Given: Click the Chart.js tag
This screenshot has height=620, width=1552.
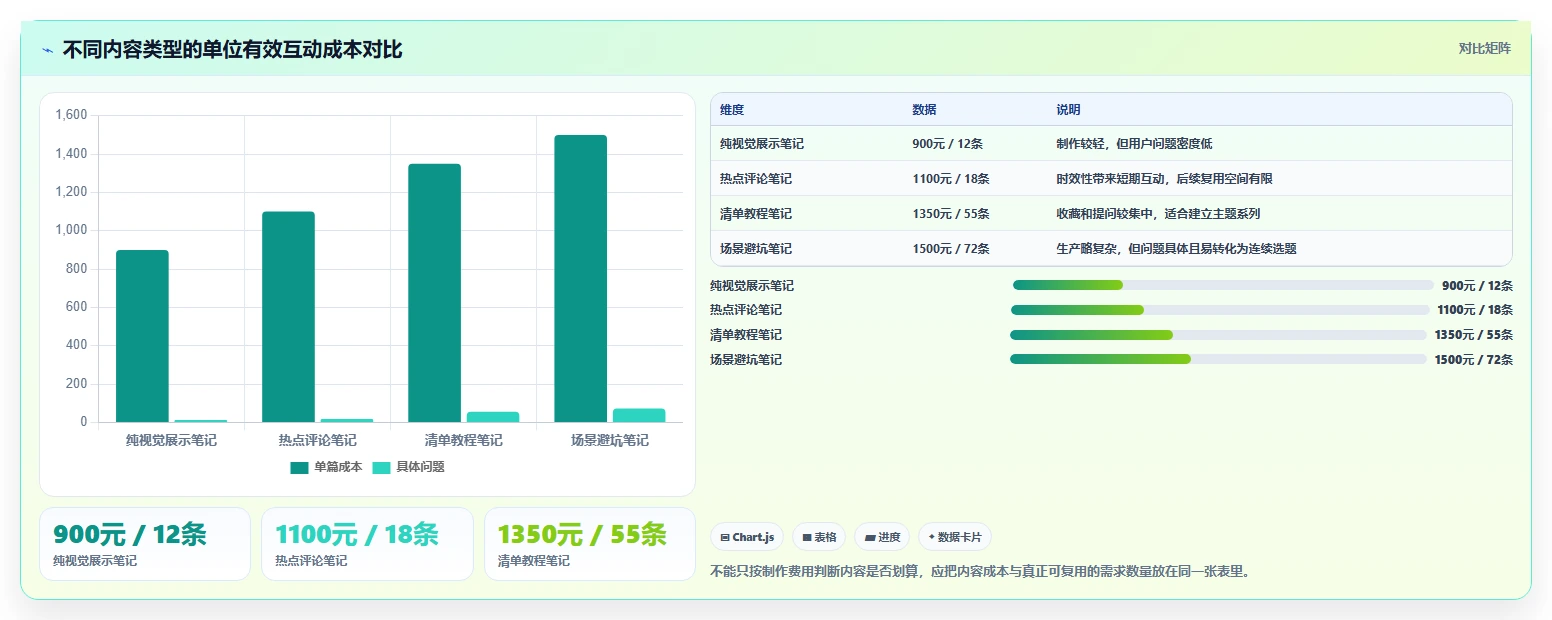Looking at the screenshot, I should point(747,537).
